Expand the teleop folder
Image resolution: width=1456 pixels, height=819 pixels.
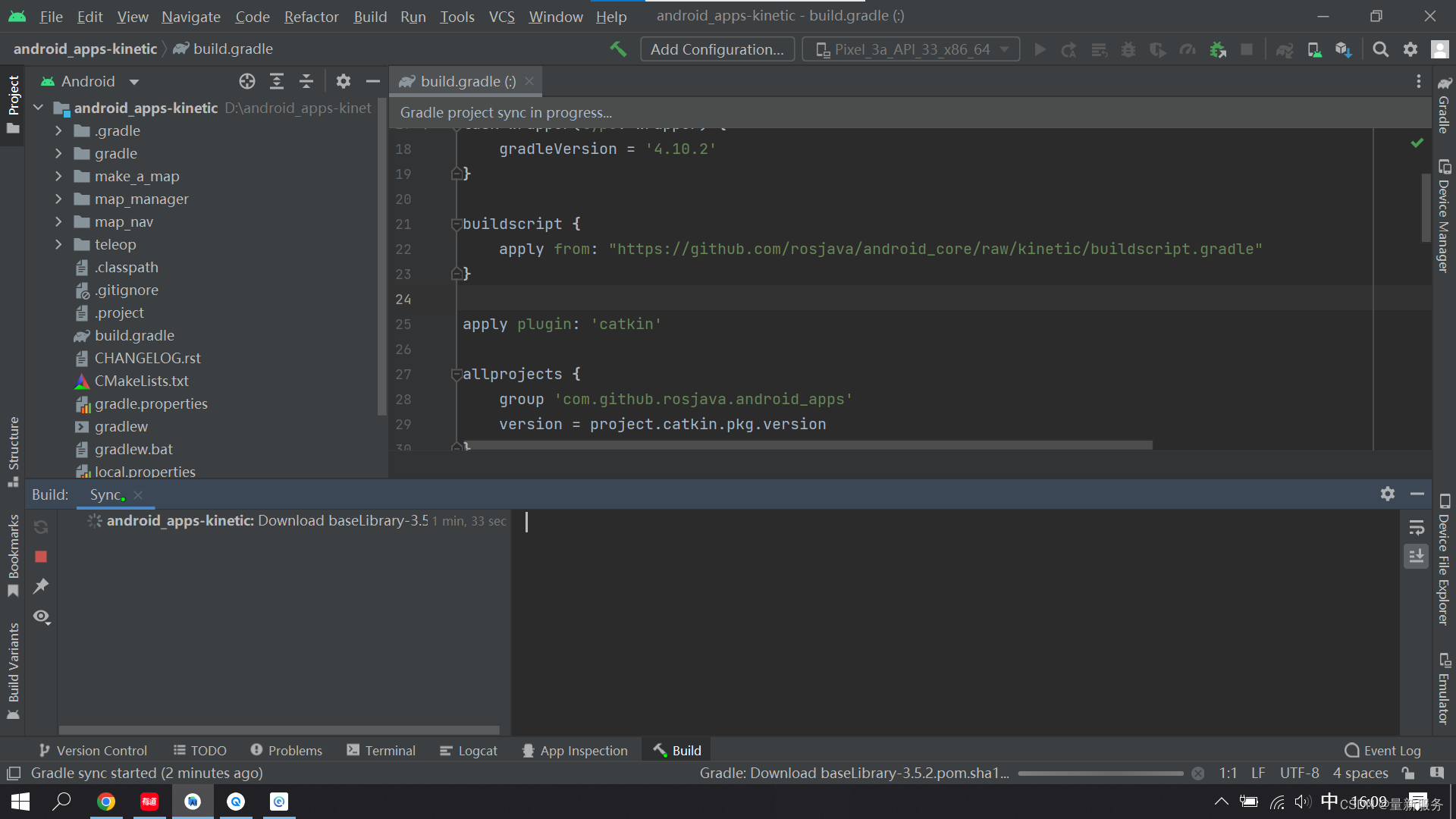[58, 244]
